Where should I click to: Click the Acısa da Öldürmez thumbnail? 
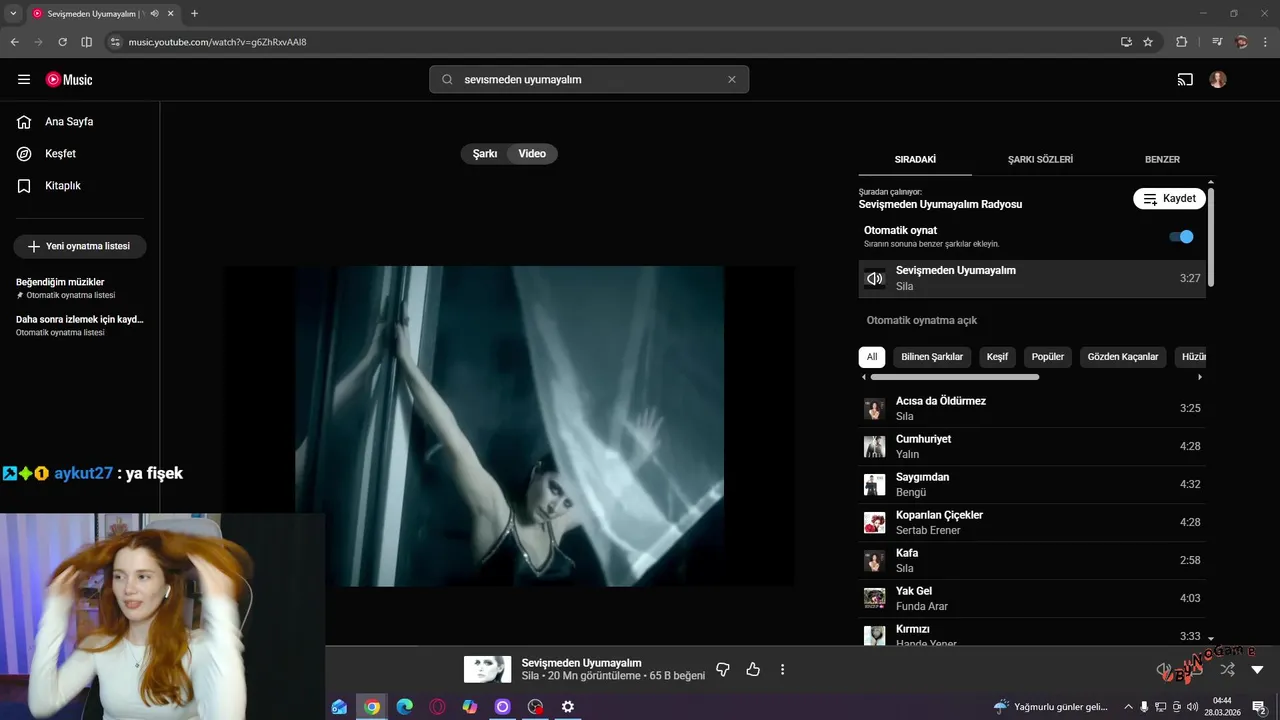click(x=875, y=409)
